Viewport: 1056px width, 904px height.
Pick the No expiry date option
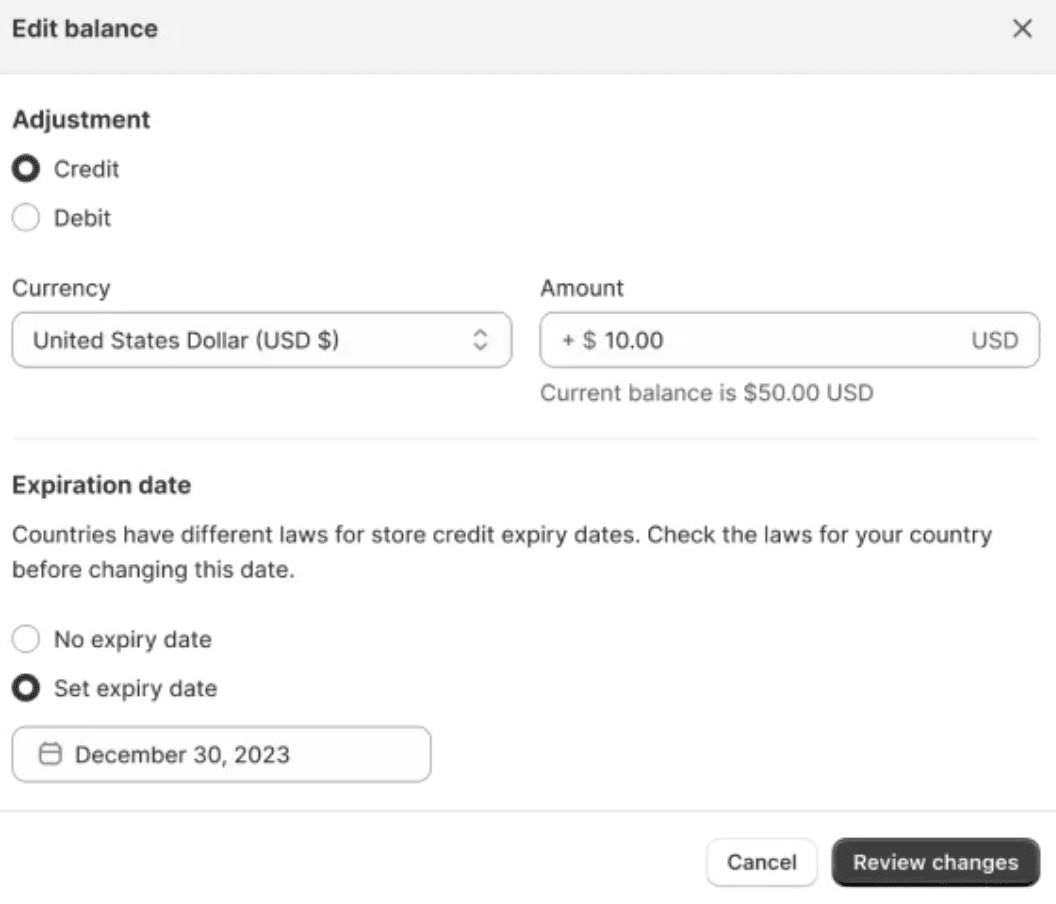click(27, 639)
